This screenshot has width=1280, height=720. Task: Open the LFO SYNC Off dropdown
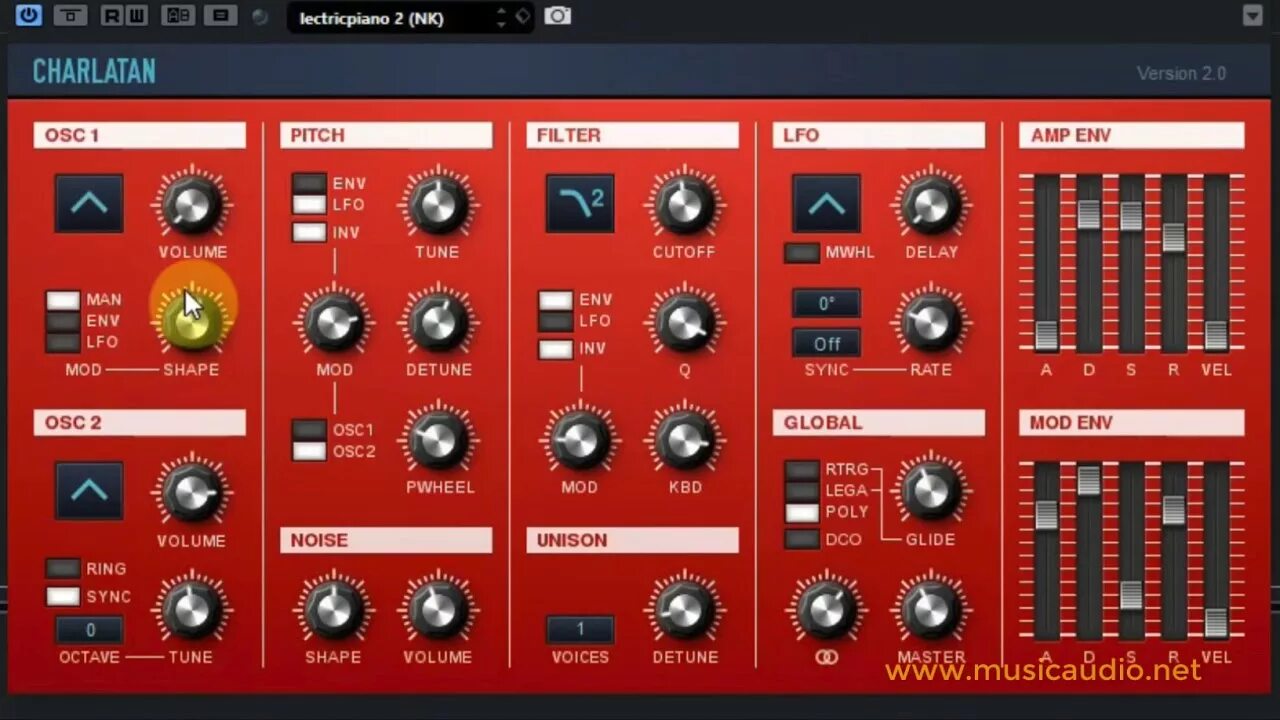pos(826,343)
